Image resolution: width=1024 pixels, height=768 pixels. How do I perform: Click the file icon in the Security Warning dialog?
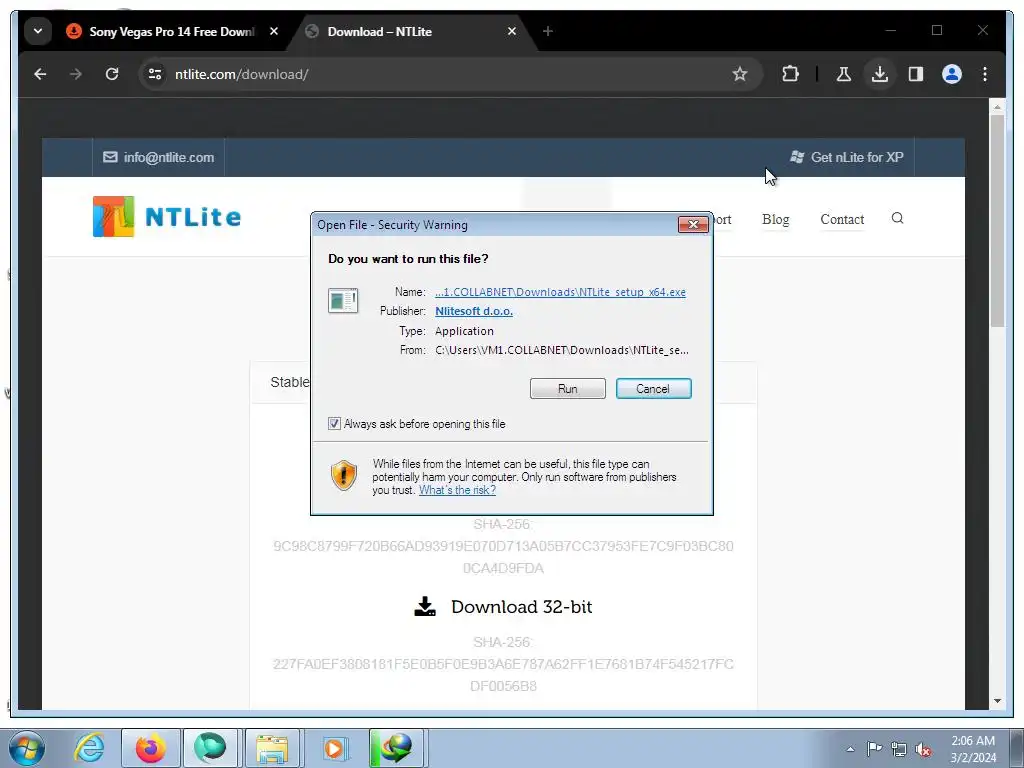(343, 301)
